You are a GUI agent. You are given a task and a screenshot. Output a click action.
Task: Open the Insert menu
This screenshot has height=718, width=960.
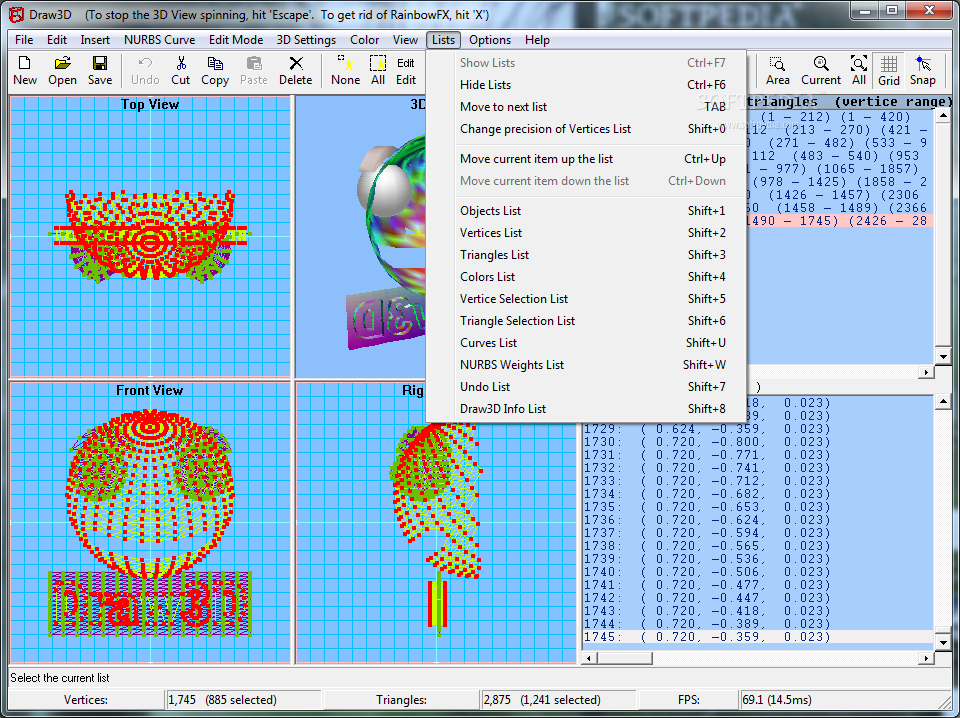[95, 40]
